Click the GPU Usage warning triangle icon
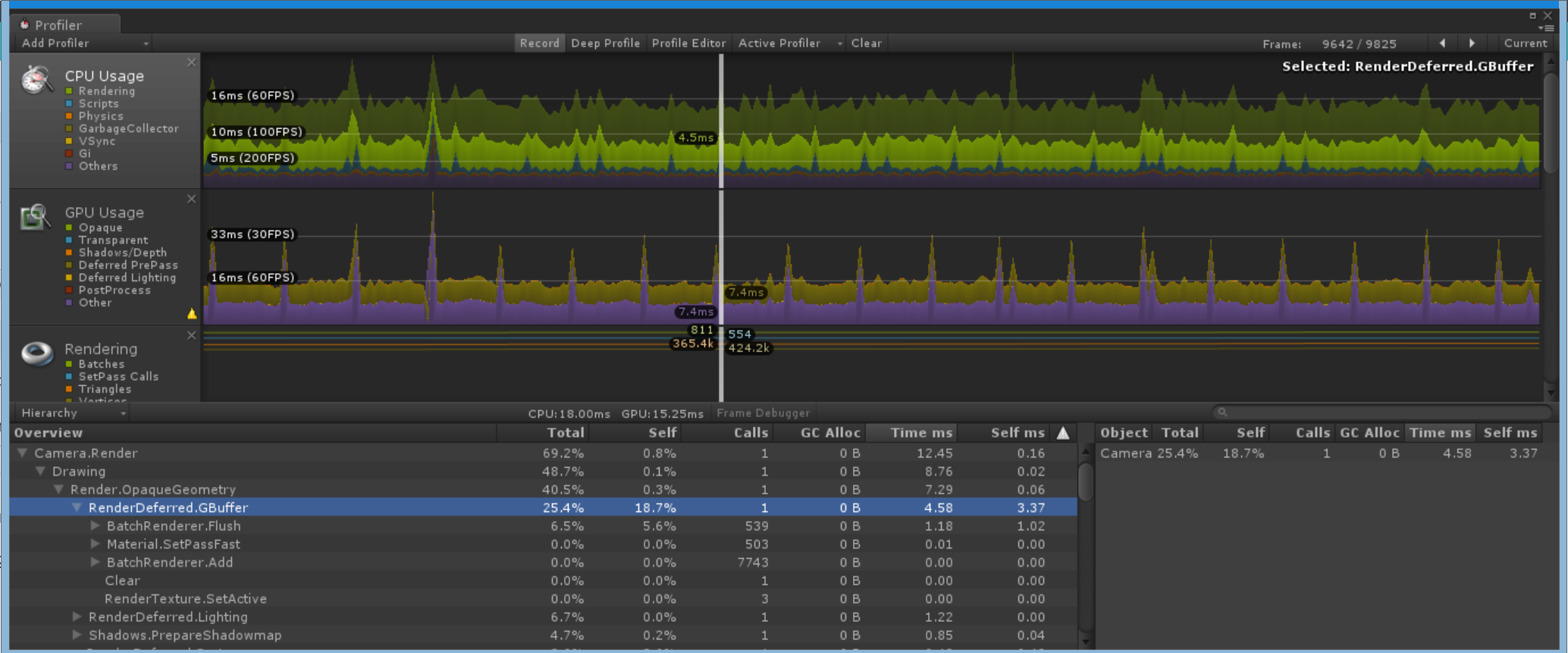Viewport: 1568px width, 653px height. tap(192, 313)
